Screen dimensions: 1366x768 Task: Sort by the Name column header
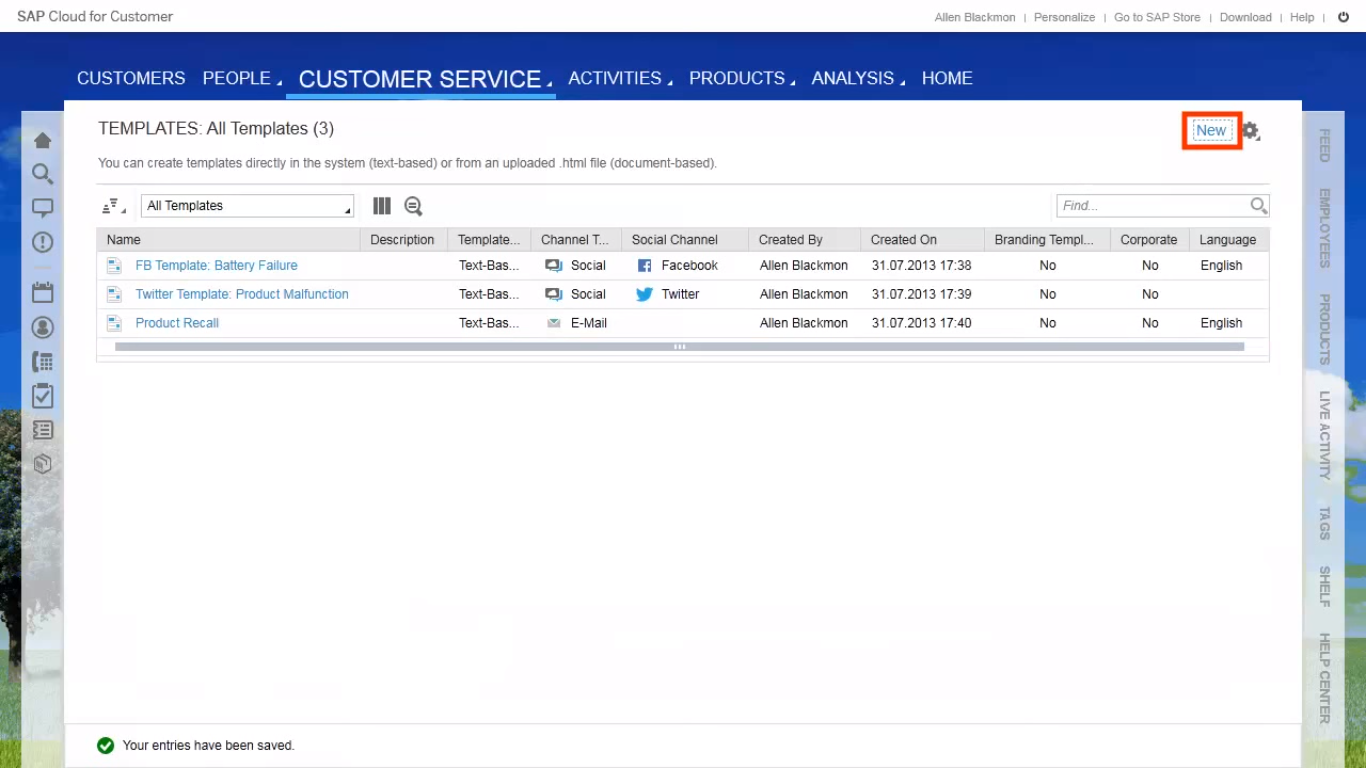click(x=228, y=240)
